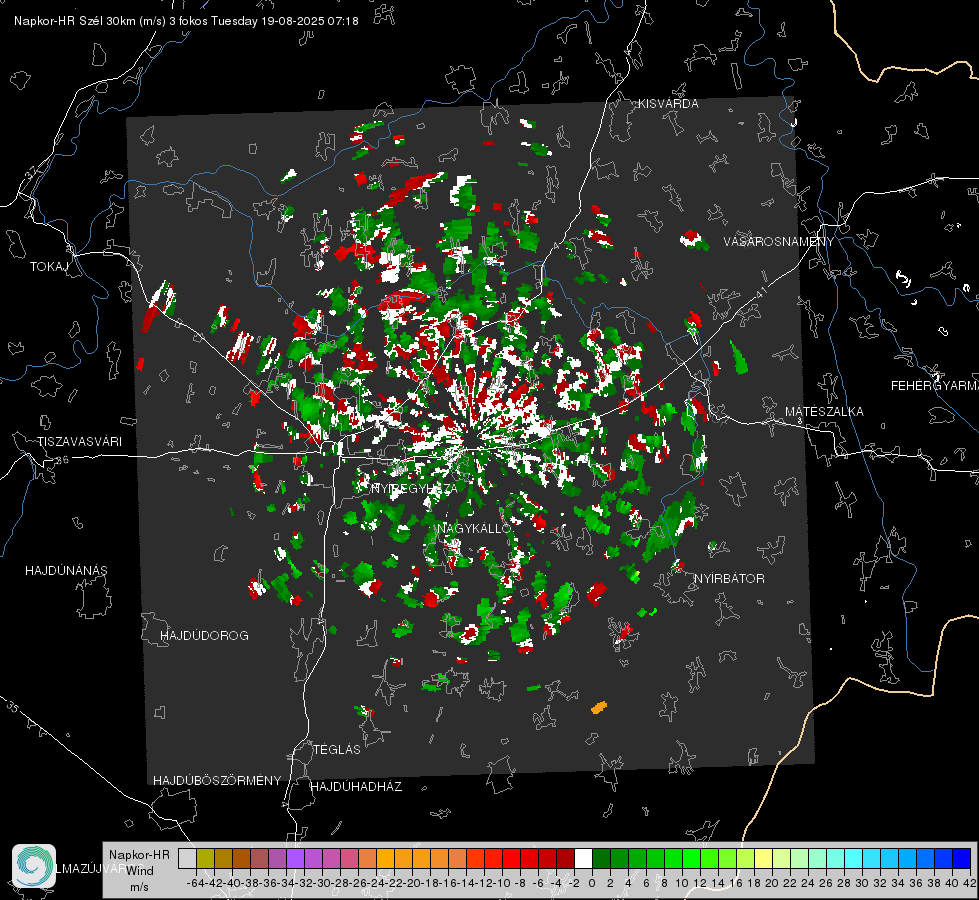
Task: Pick the purple swatch between -34 and -32
Action: (x=295, y=858)
